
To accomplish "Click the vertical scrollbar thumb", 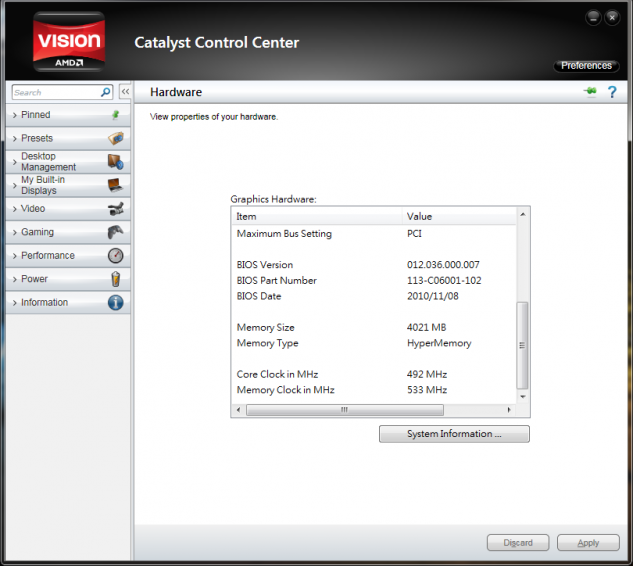I will [x=522, y=345].
